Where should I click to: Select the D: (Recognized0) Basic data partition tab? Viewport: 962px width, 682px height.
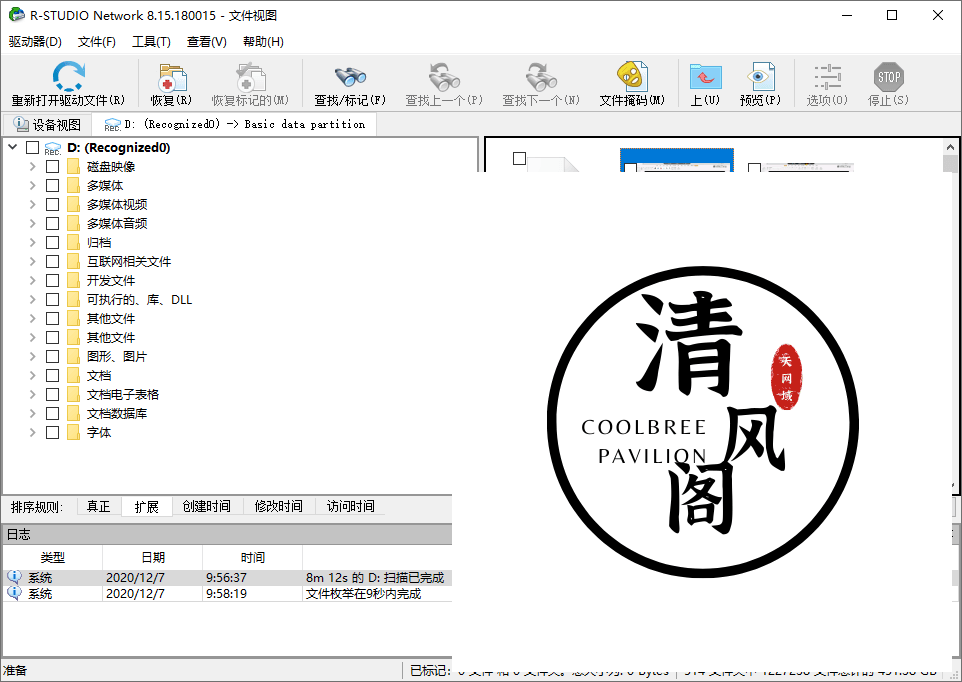click(234, 125)
